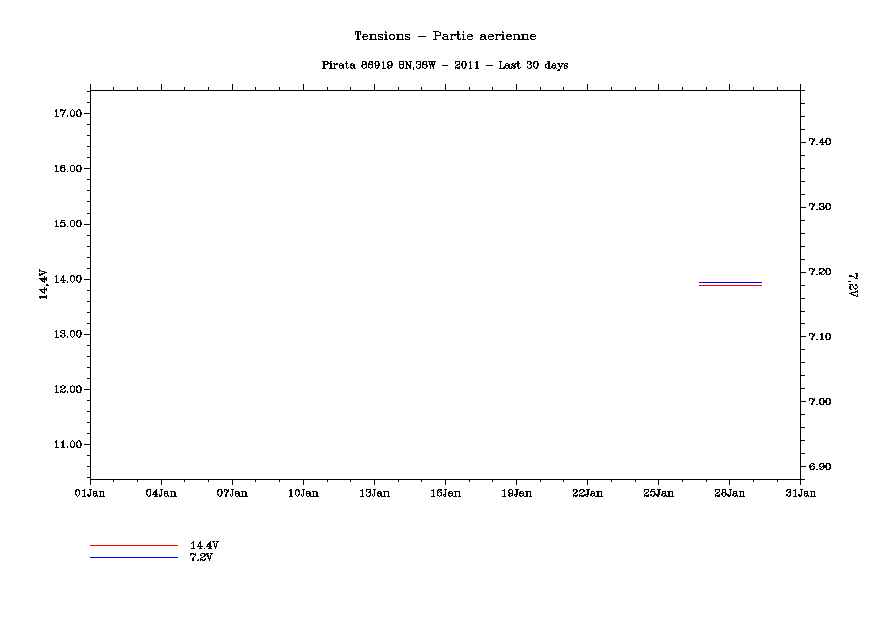This screenshot has width=891, height=630.
Task: Click the rotated right axis label '7.2V'
Action: [853, 285]
